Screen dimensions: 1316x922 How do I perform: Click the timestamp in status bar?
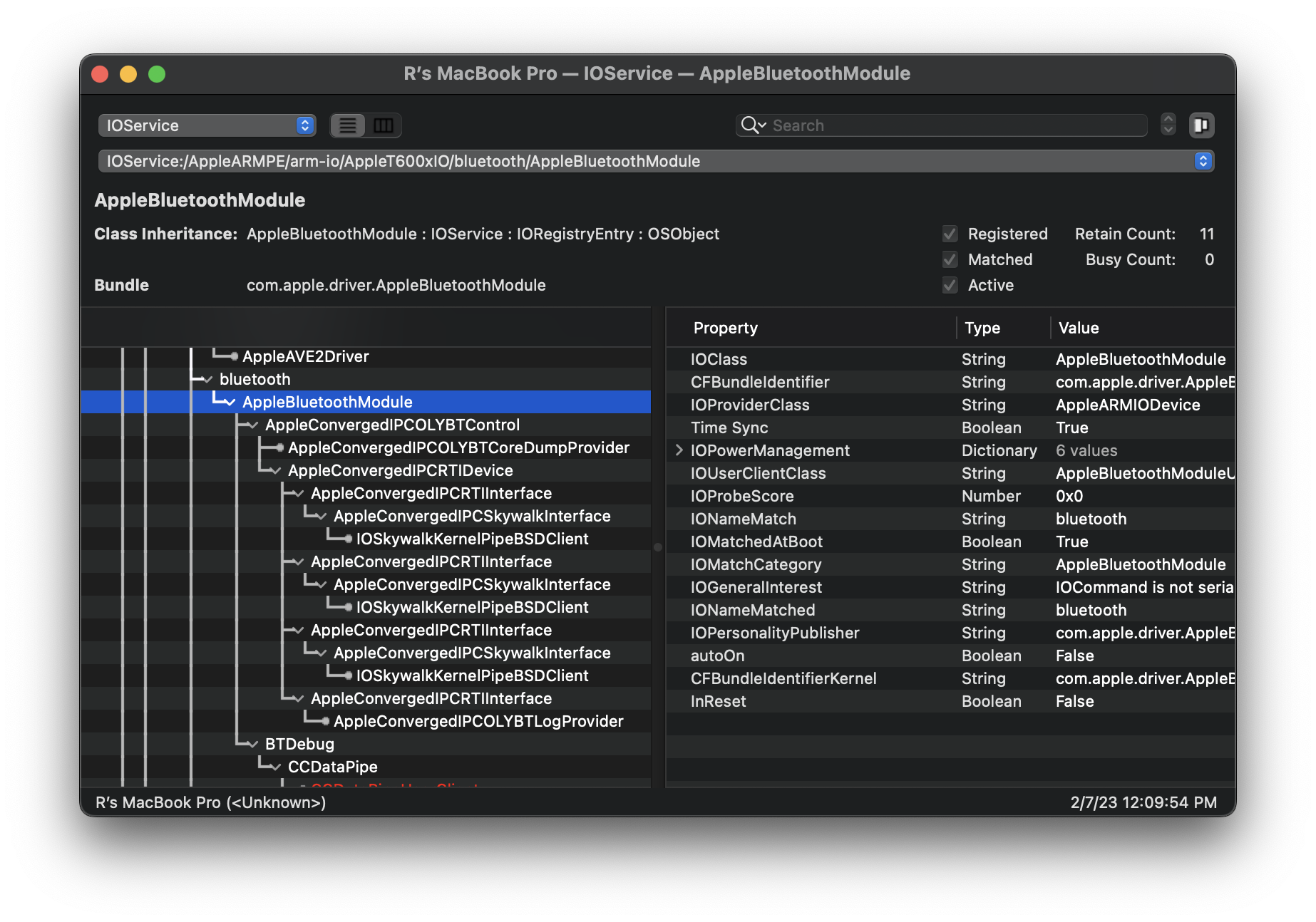point(1143,802)
